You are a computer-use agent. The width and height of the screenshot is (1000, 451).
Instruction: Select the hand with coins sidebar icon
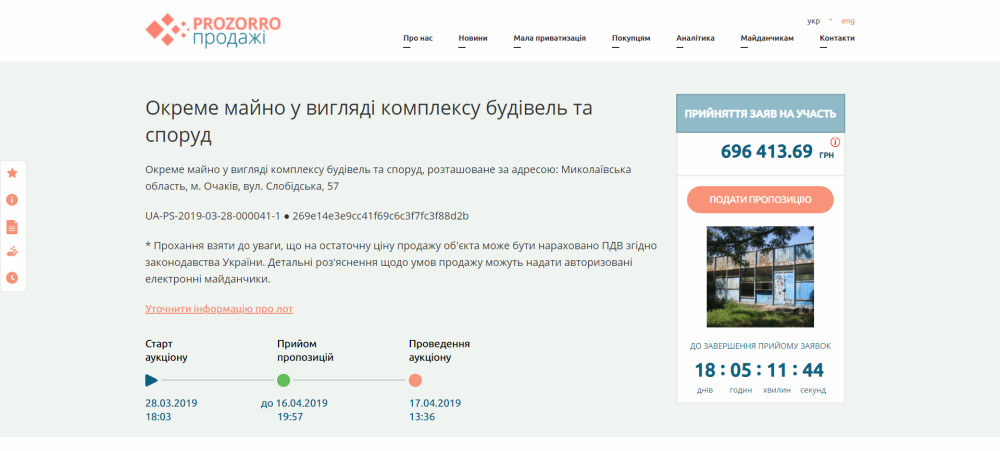click(x=12, y=251)
